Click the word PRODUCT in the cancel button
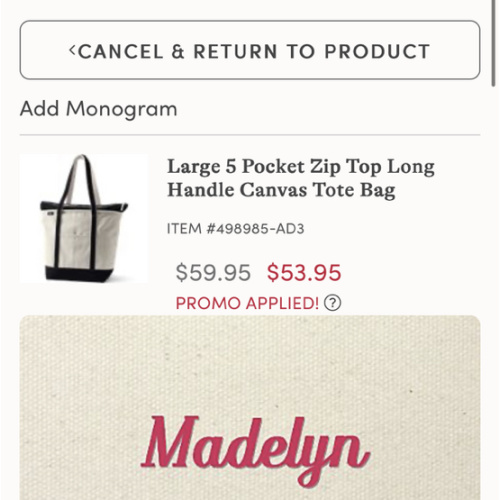Viewport: 500px width, 500px height. [377, 51]
